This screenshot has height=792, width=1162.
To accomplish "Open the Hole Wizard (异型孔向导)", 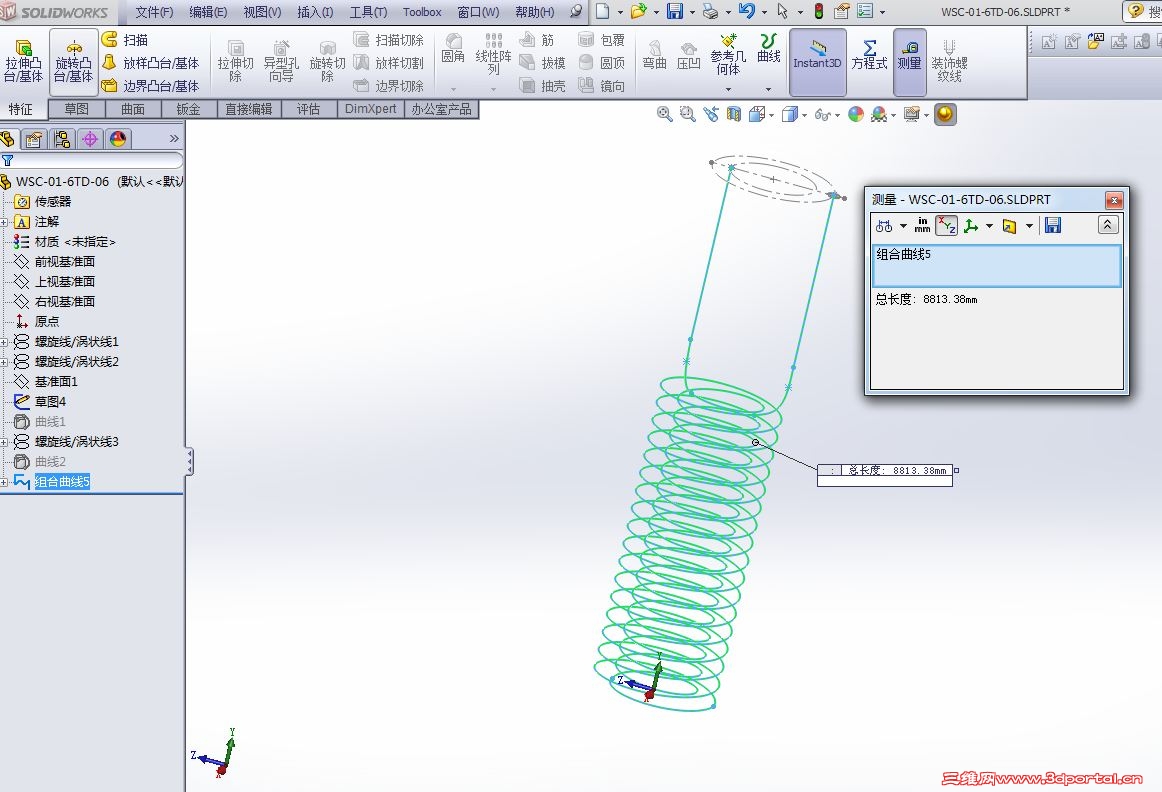I will point(281,62).
